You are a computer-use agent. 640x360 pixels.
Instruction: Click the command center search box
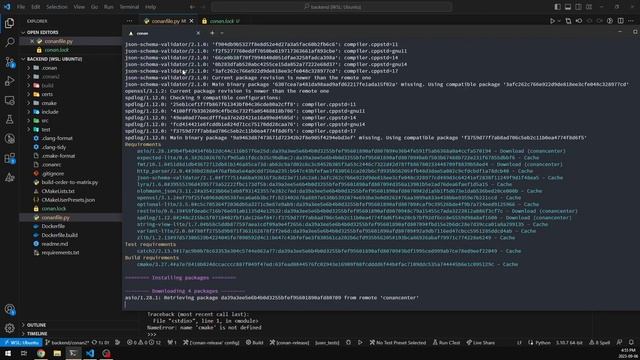click(x=331, y=7)
